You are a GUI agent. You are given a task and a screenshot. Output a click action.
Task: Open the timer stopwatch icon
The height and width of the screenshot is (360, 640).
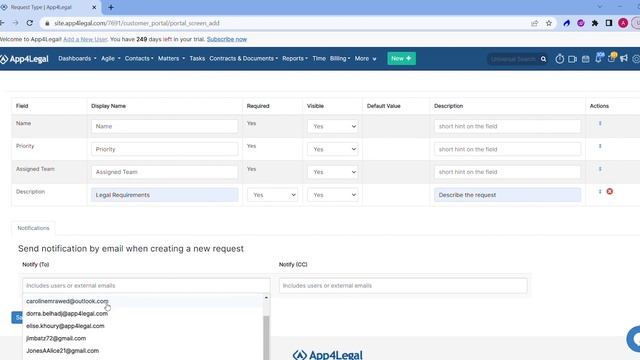[x=560, y=59]
